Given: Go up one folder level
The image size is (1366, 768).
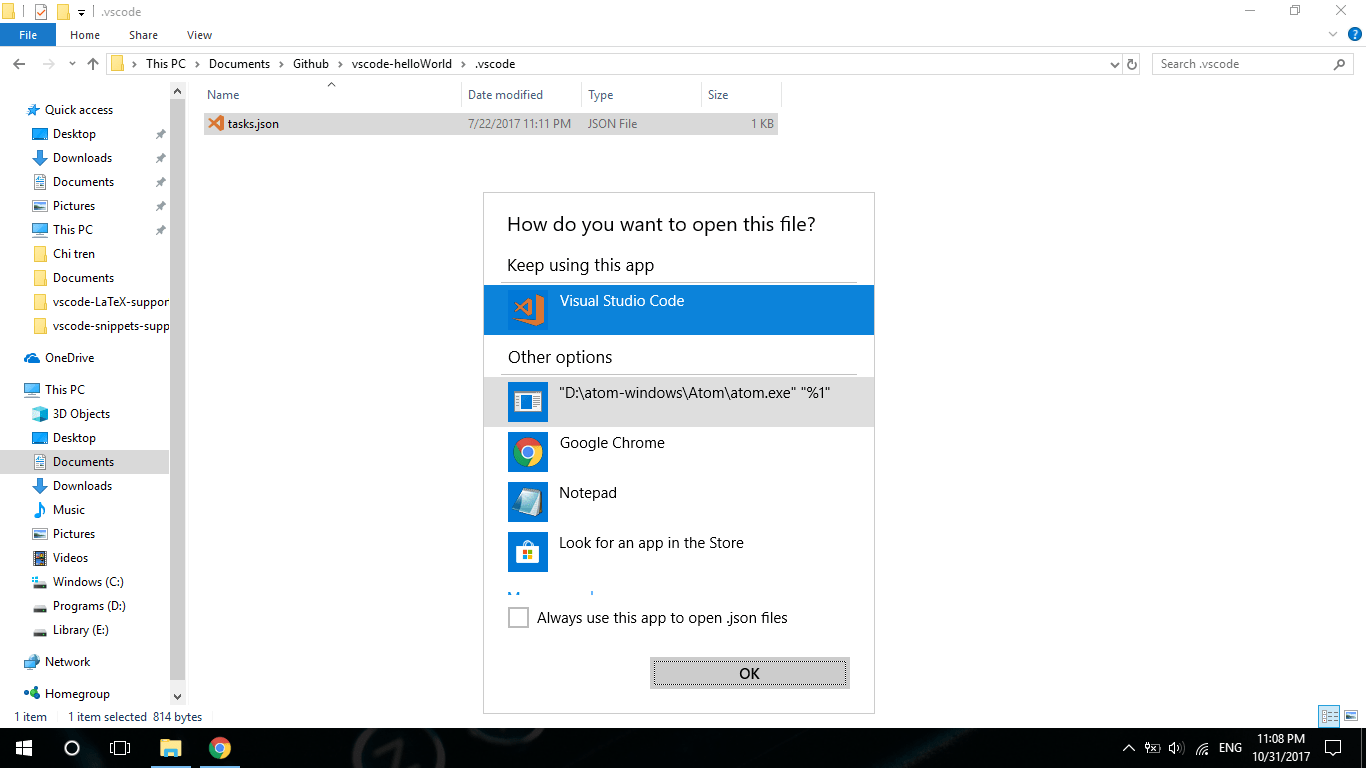Looking at the screenshot, I should point(93,64).
